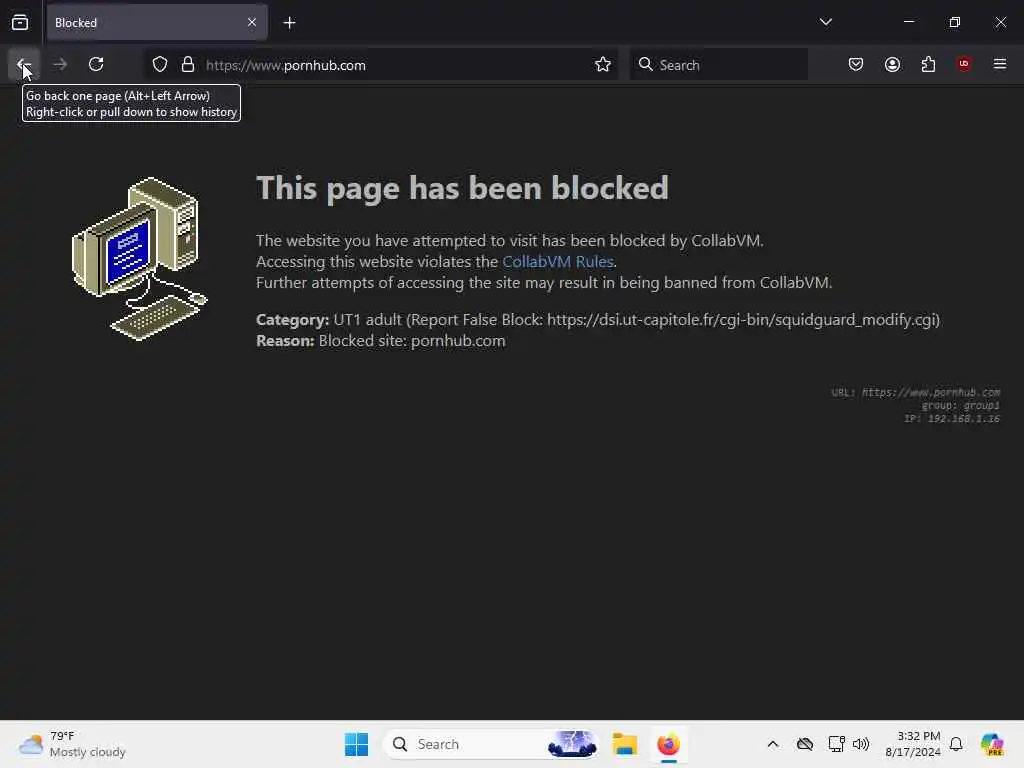1024x768 pixels.
Task: Open the clock showing 3:32 PM
Action: point(913,744)
